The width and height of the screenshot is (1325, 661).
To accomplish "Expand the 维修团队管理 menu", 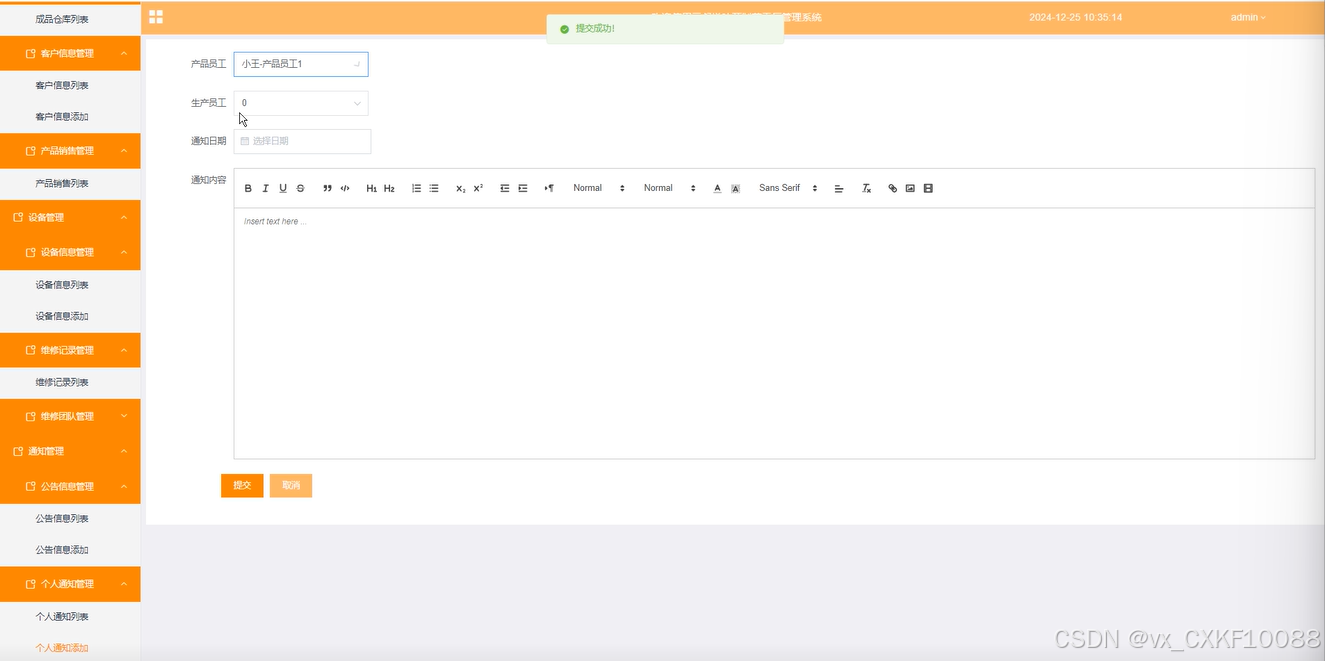I will (70, 416).
